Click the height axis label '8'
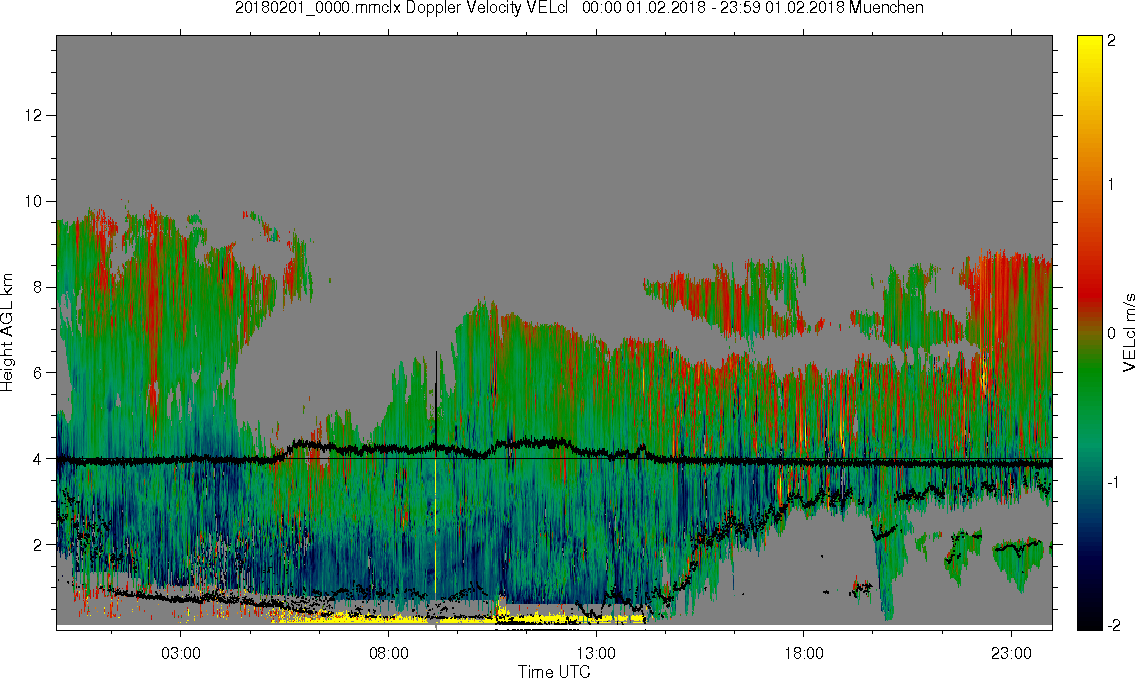 [38, 287]
